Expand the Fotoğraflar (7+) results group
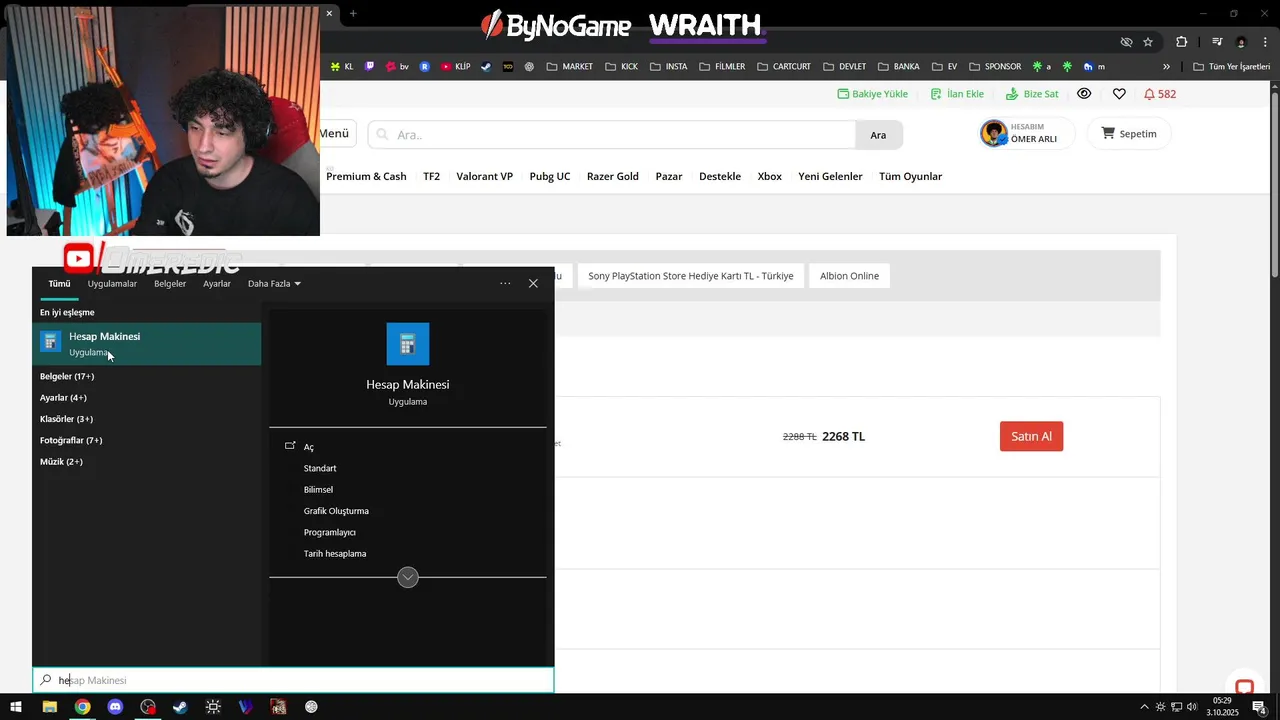 tap(71, 440)
